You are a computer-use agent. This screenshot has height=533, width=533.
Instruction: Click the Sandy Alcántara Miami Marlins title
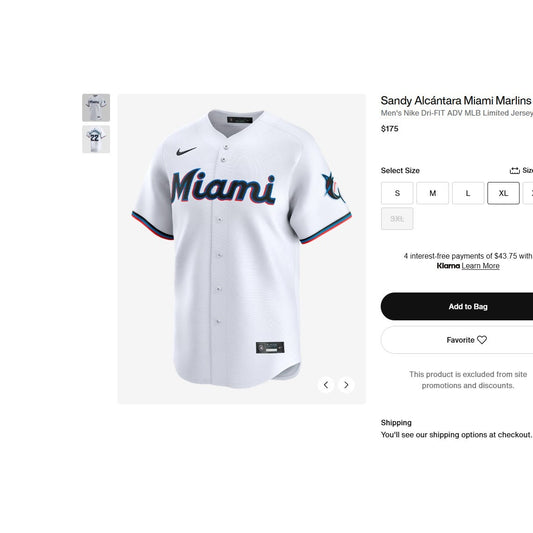pyautogui.click(x=456, y=101)
